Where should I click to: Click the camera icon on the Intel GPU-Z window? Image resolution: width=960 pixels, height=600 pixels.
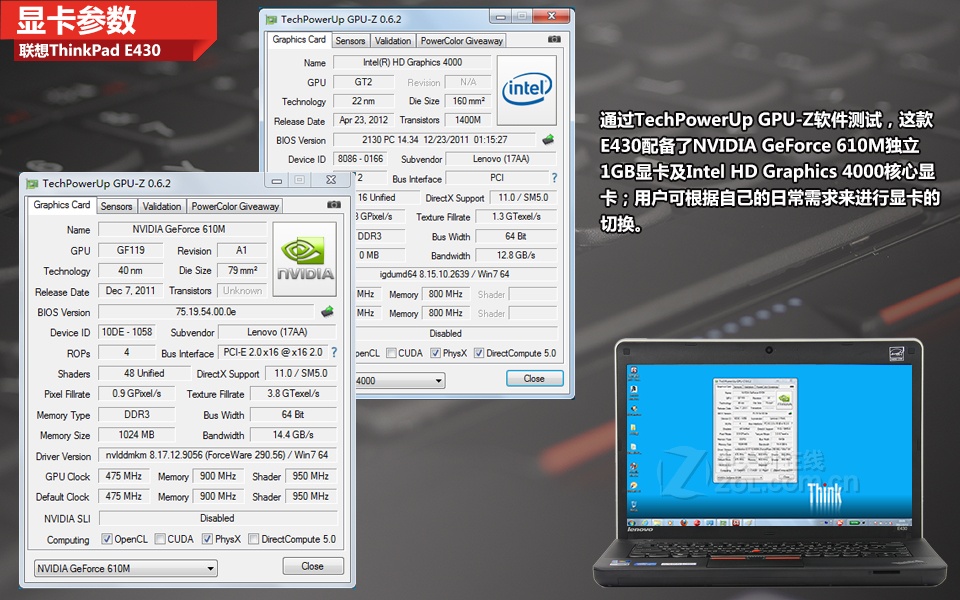coord(554,39)
